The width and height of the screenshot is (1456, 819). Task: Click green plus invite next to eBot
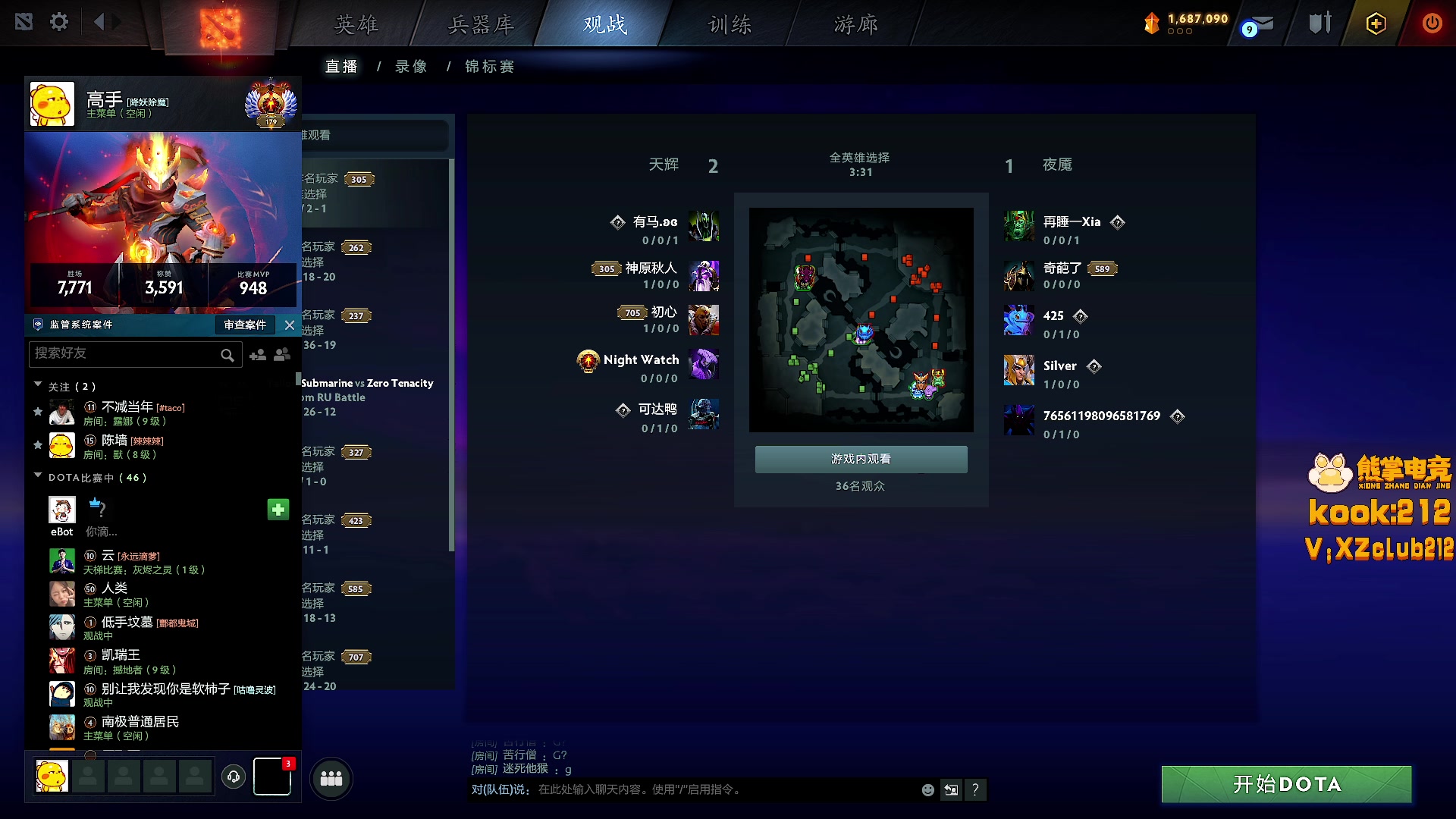pos(278,510)
